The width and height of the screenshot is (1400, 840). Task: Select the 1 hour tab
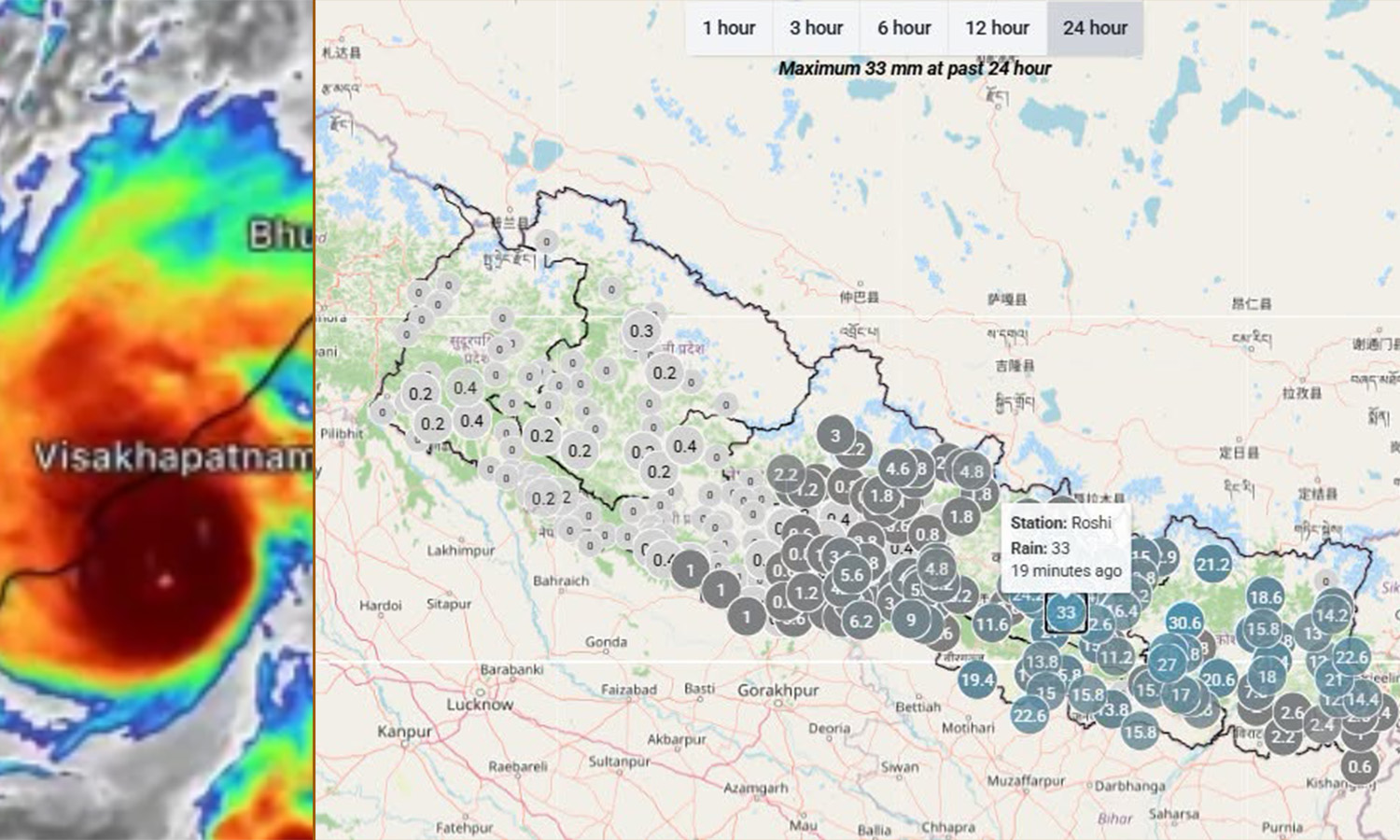[x=729, y=28]
